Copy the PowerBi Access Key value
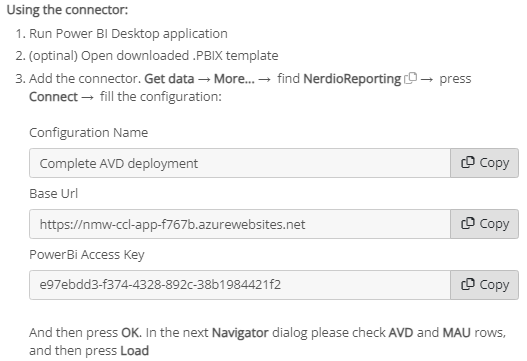 (484, 285)
